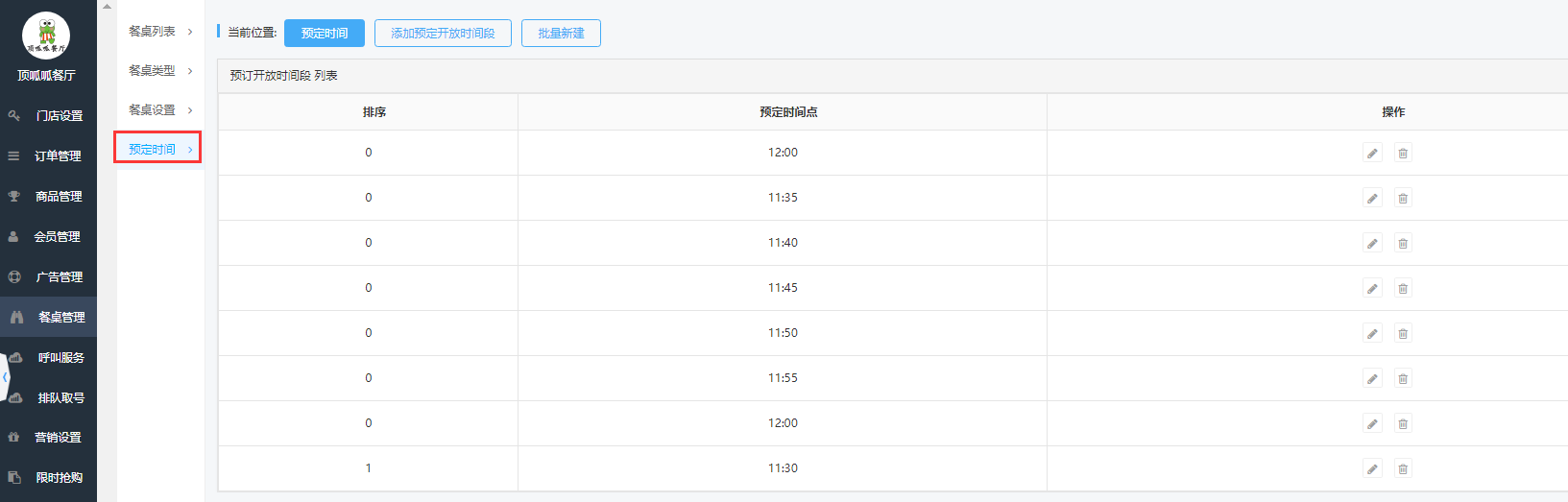The image size is (1568, 502).
Task: Select 餐桌管理 in the sidebar
Action: (x=48, y=317)
